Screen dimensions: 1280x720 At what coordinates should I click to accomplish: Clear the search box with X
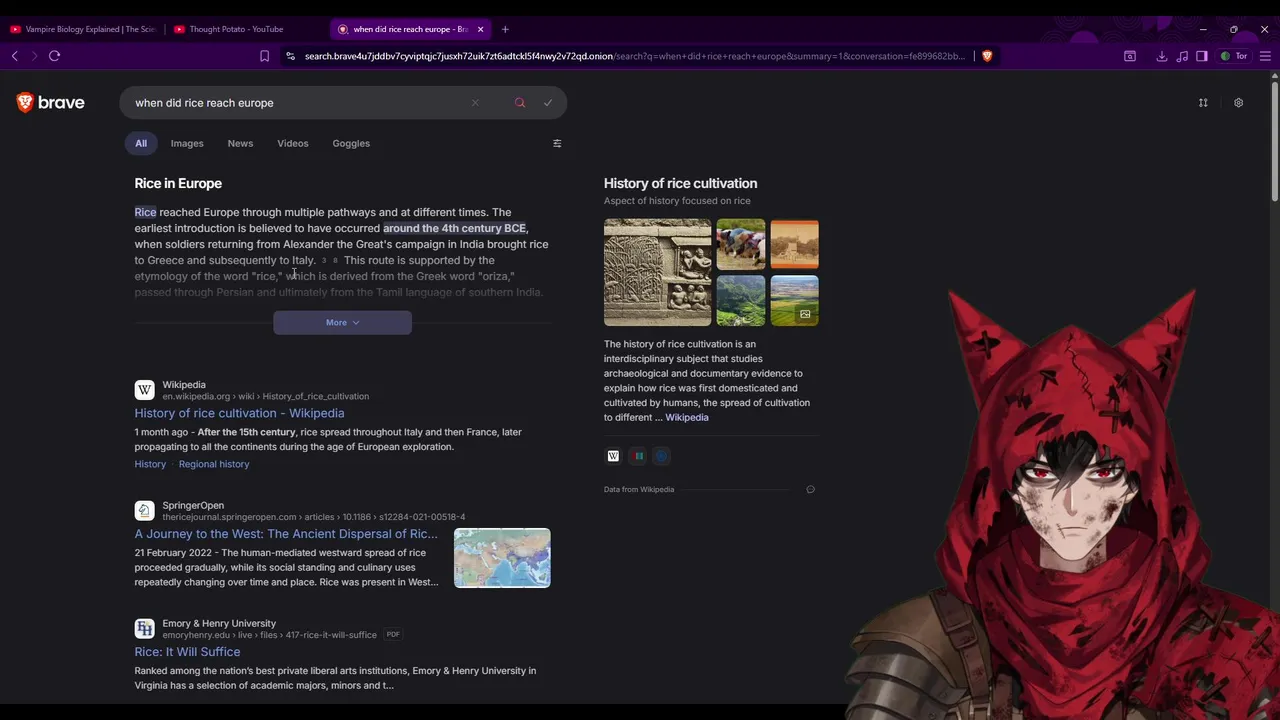click(x=475, y=103)
